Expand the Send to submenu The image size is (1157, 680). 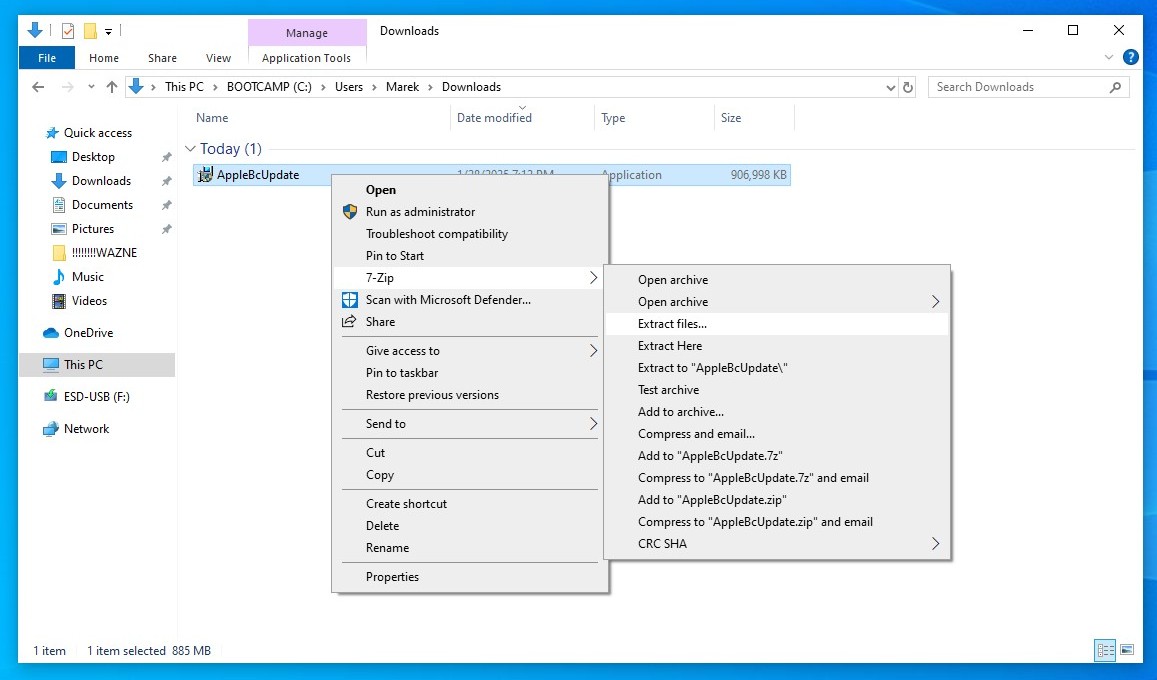coord(593,424)
